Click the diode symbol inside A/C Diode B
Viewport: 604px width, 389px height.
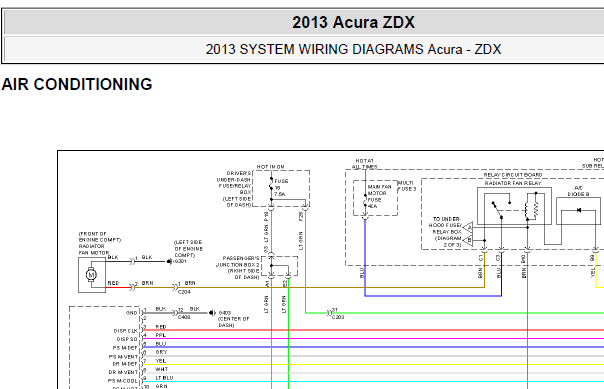(x=578, y=210)
